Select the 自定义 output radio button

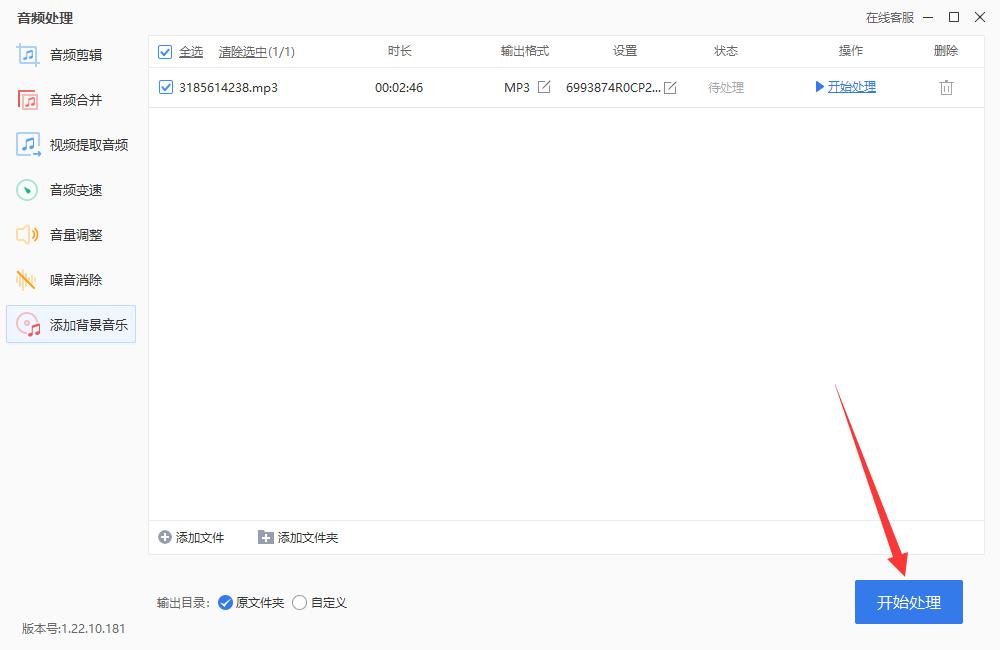coord(300,602)
